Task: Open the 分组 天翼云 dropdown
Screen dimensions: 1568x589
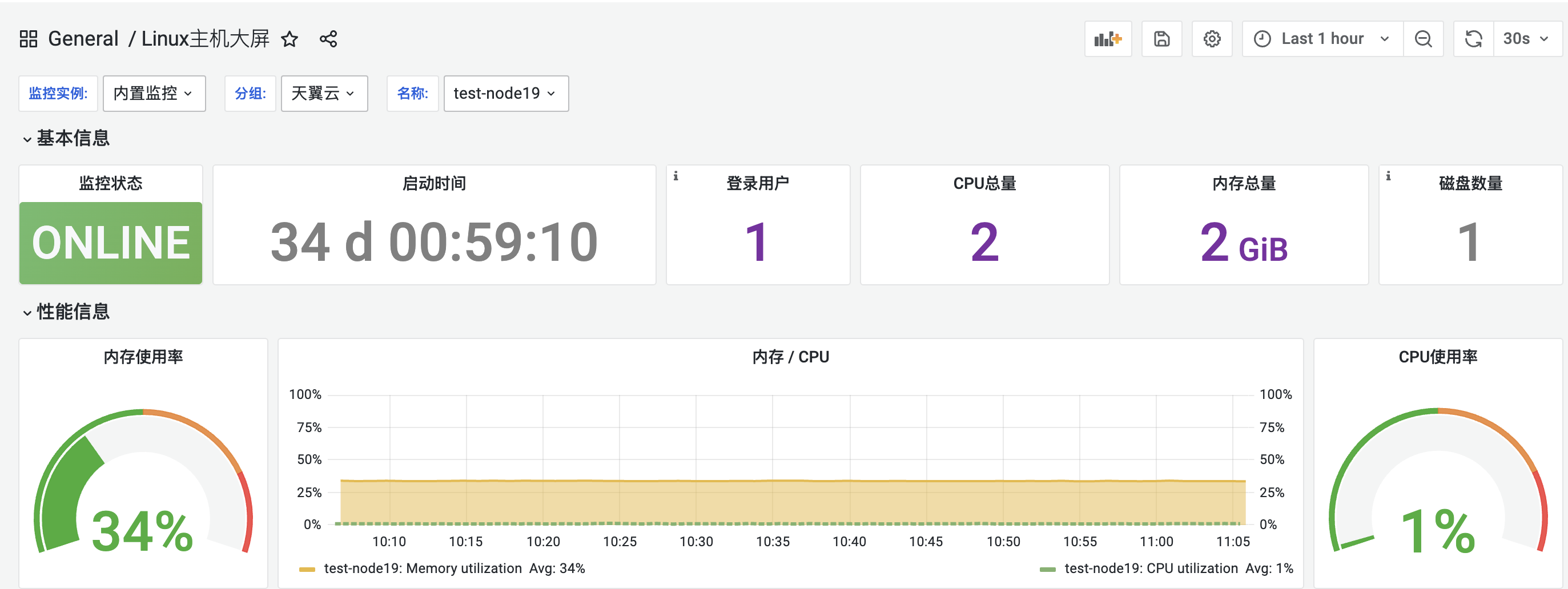Action: (x=324, y=93)
